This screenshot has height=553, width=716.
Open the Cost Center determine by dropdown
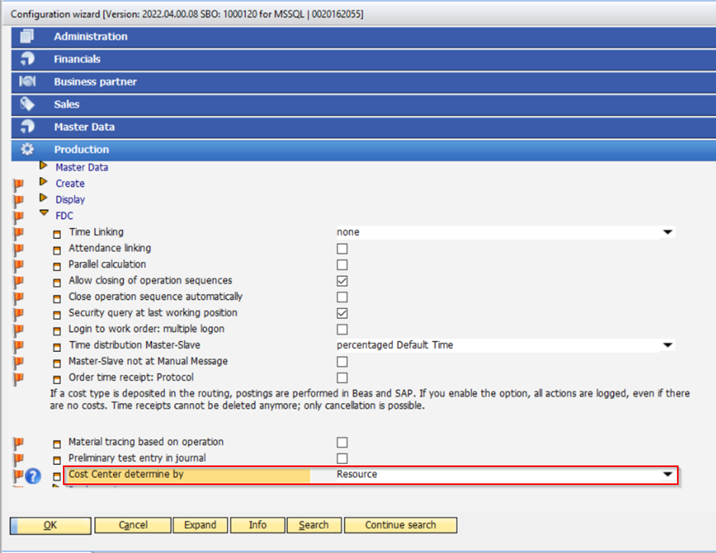[x=667, y=474]
